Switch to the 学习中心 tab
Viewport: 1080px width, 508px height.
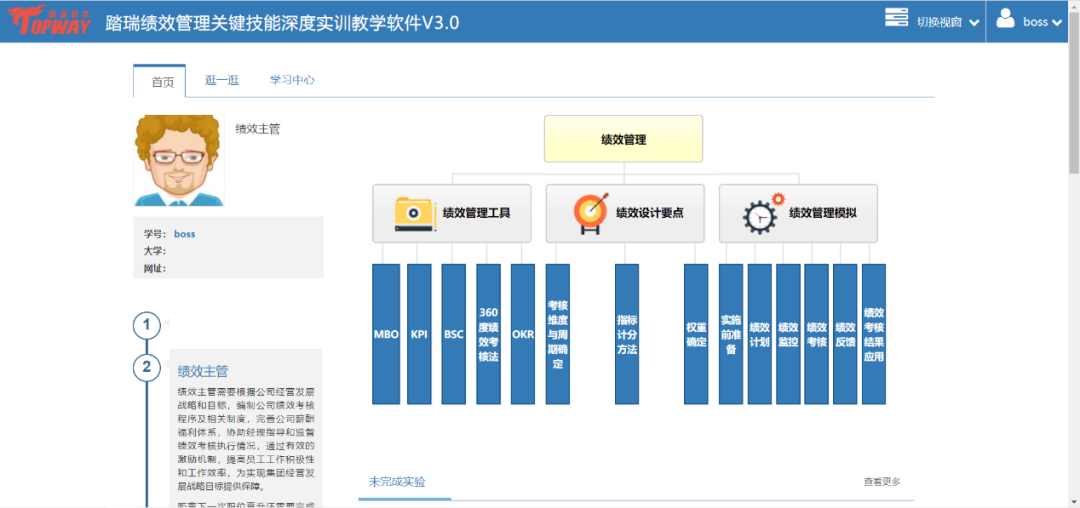coord(292,81)
